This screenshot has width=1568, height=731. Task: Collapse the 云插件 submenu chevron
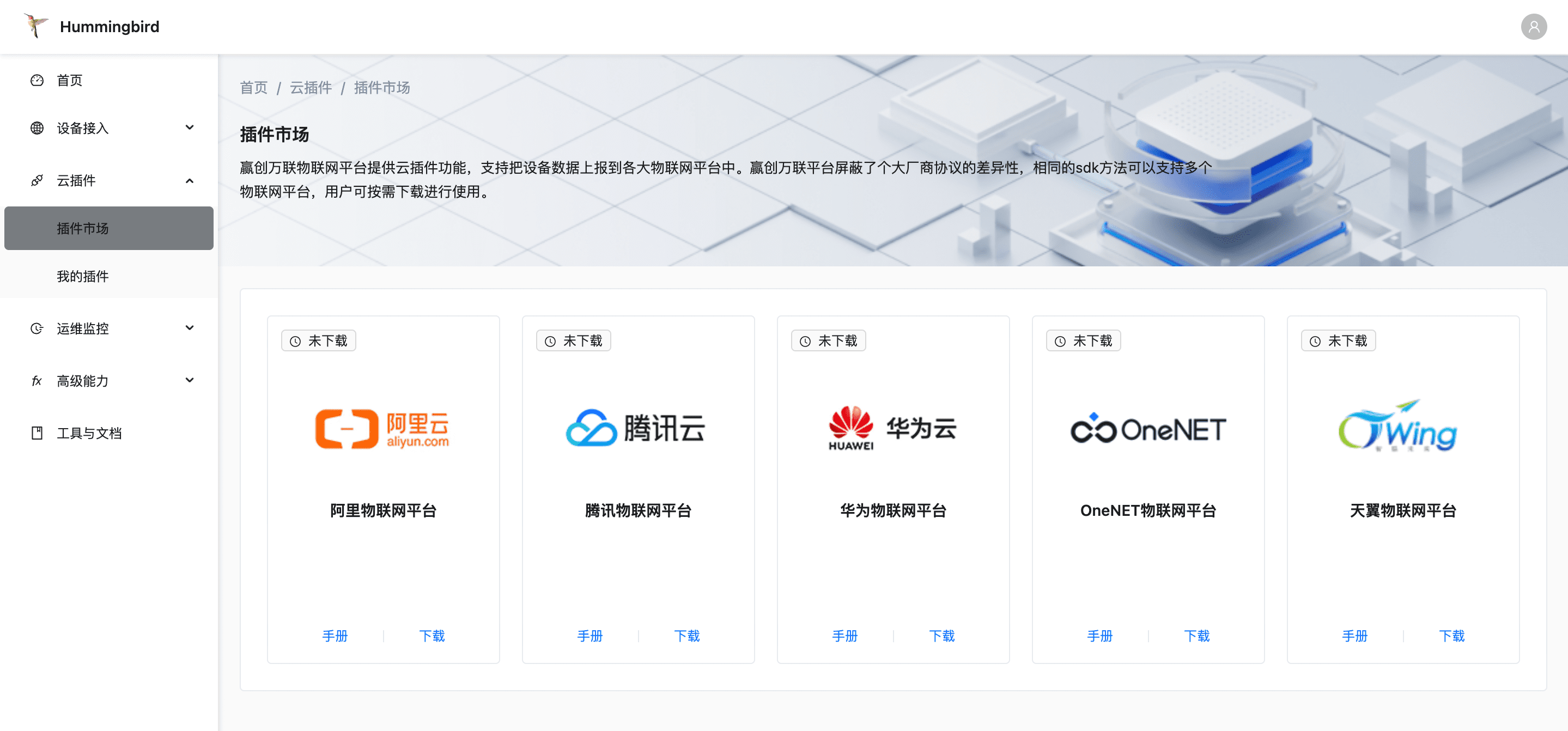[x=190, y=180]
